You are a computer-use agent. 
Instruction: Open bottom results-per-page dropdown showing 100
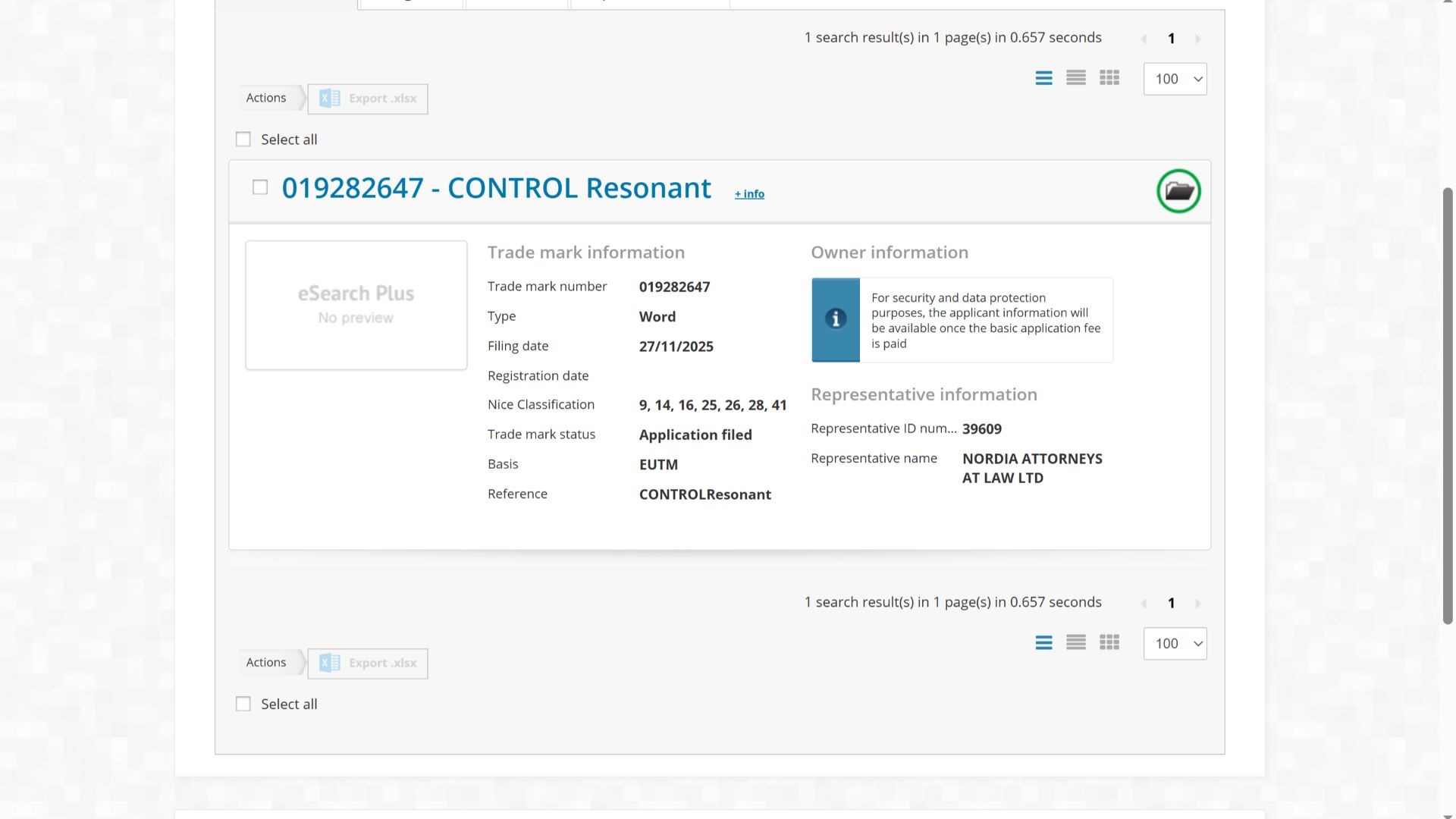[1175, 644]
